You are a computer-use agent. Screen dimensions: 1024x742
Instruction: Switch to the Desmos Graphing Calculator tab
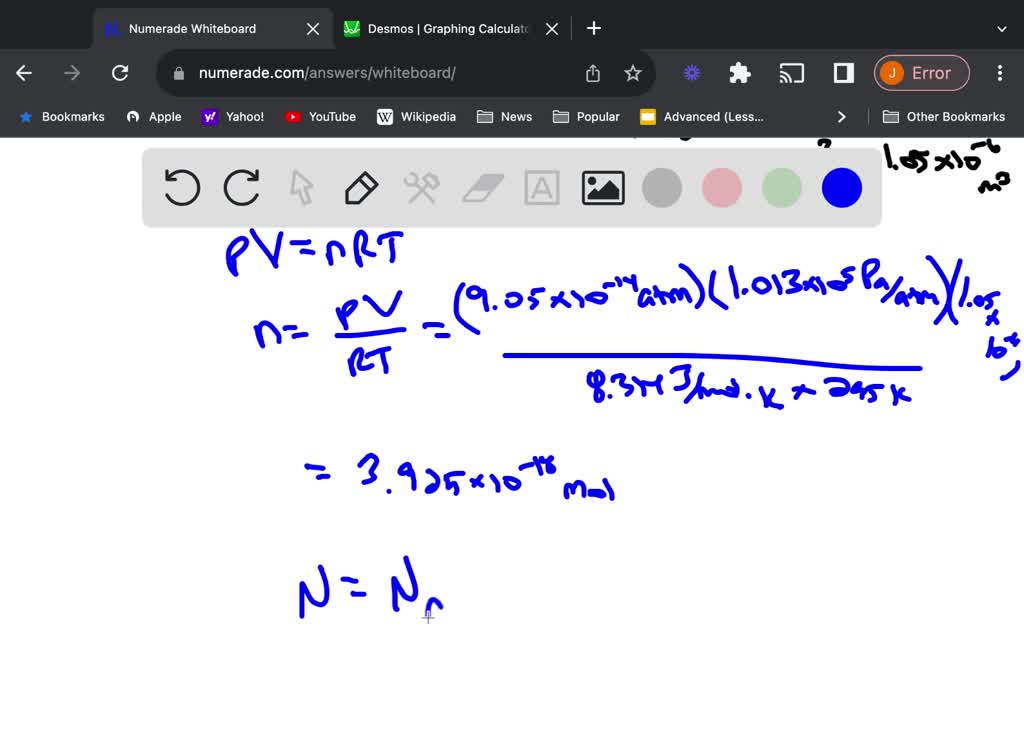pos(445,28)
